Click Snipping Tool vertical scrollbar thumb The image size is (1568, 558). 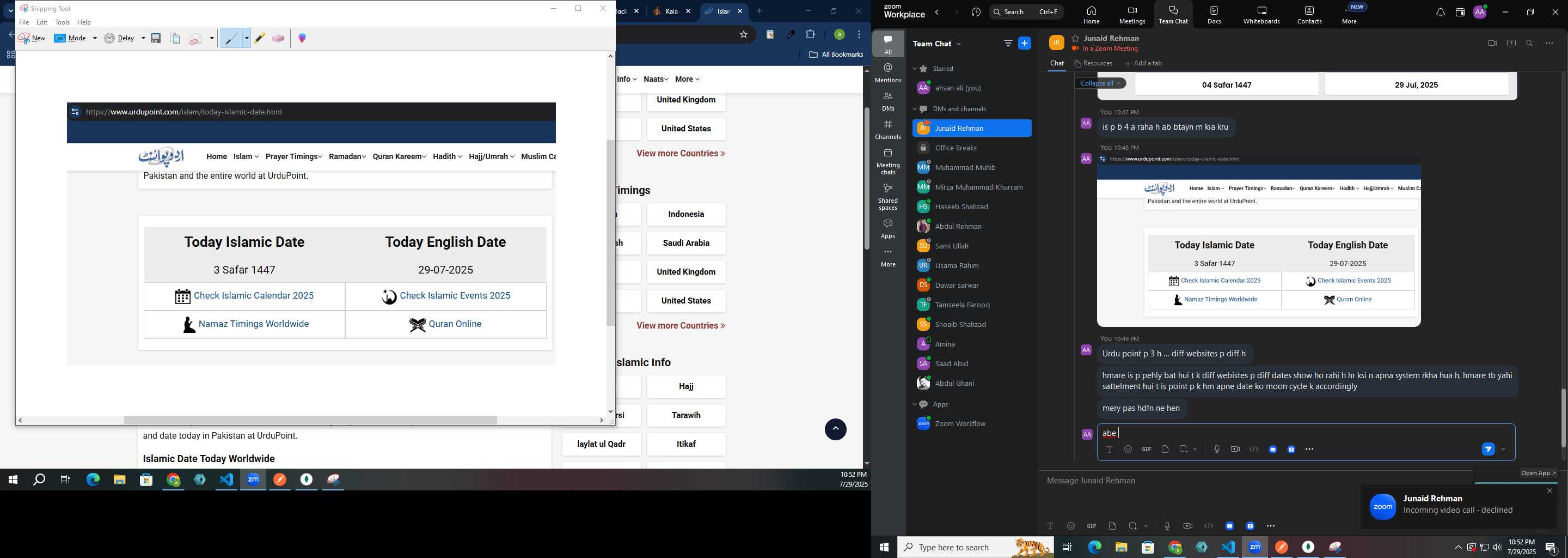coord(610,233)
